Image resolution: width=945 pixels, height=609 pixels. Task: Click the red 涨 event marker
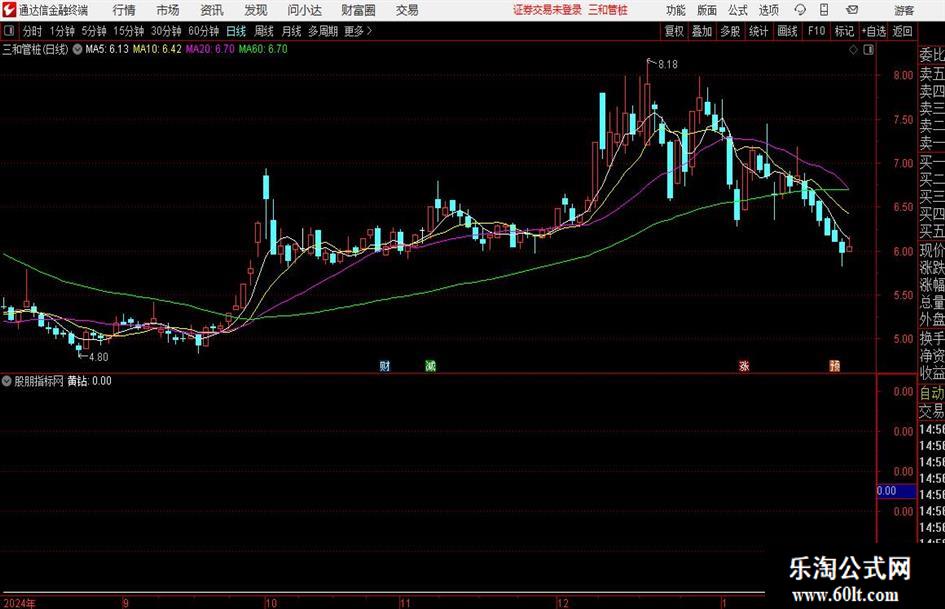tap(744, 365)
